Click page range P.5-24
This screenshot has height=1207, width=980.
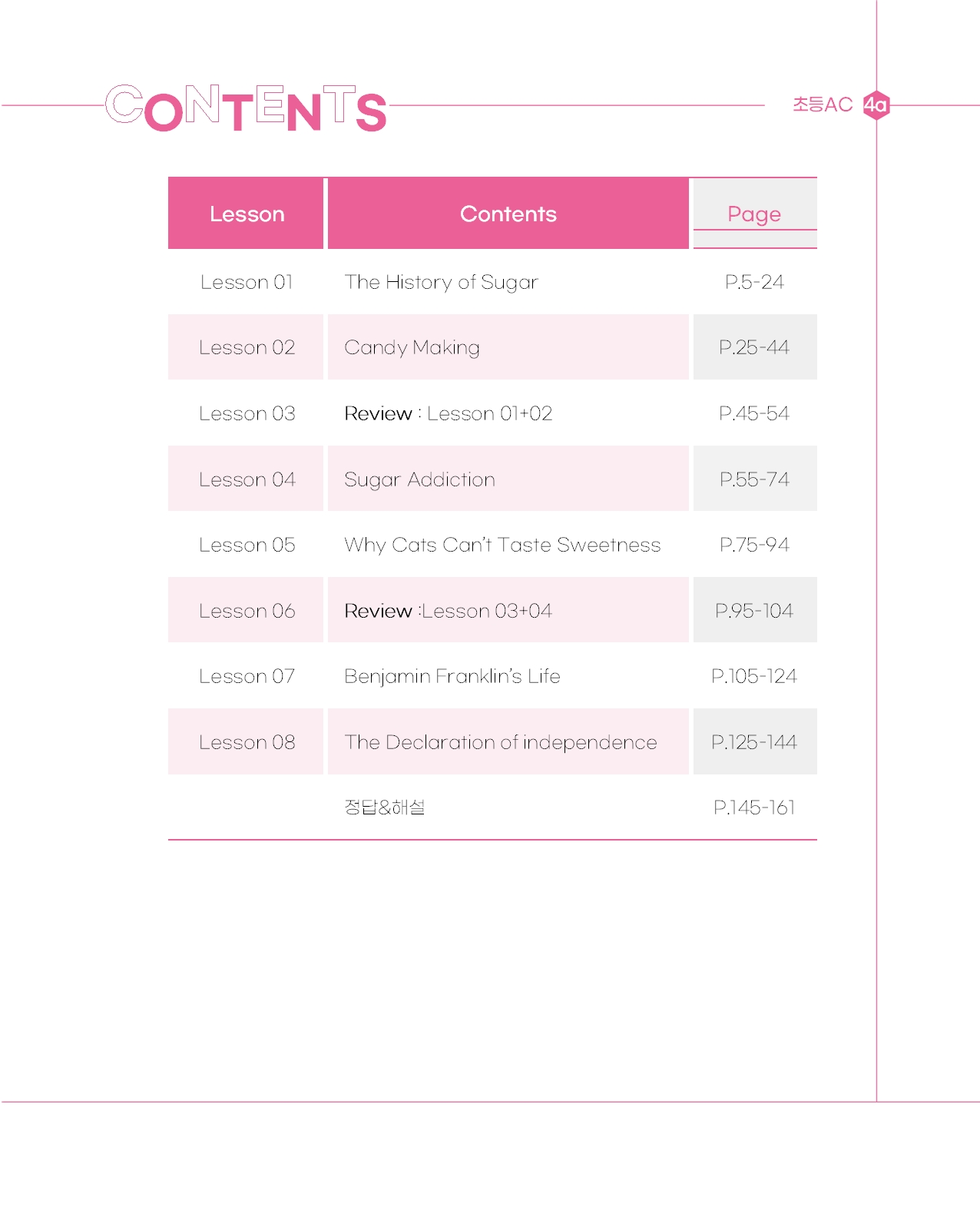tap(754, 282)
